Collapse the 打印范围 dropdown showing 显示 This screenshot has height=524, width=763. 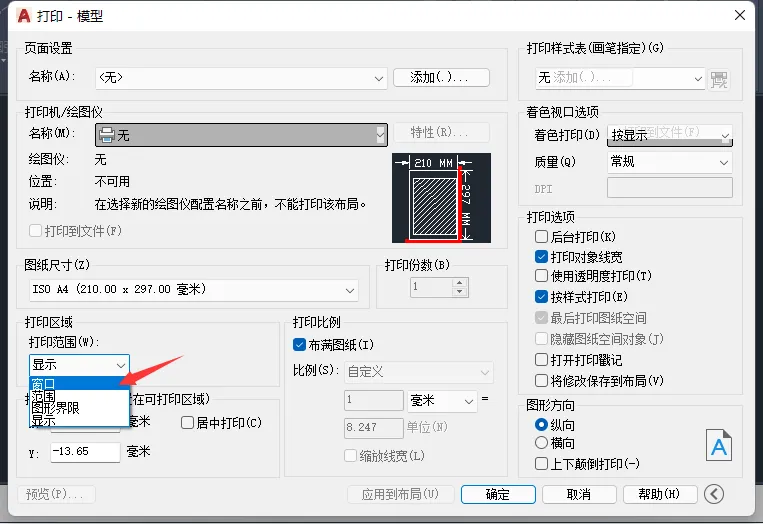pos(79,365)
